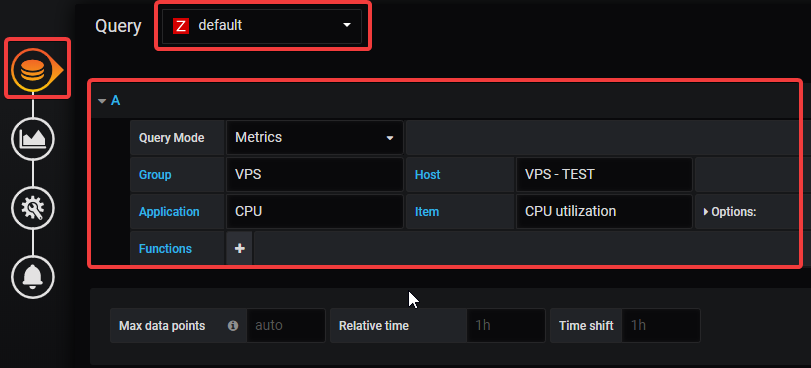Open the Queries database icon tab

point(33,70)
